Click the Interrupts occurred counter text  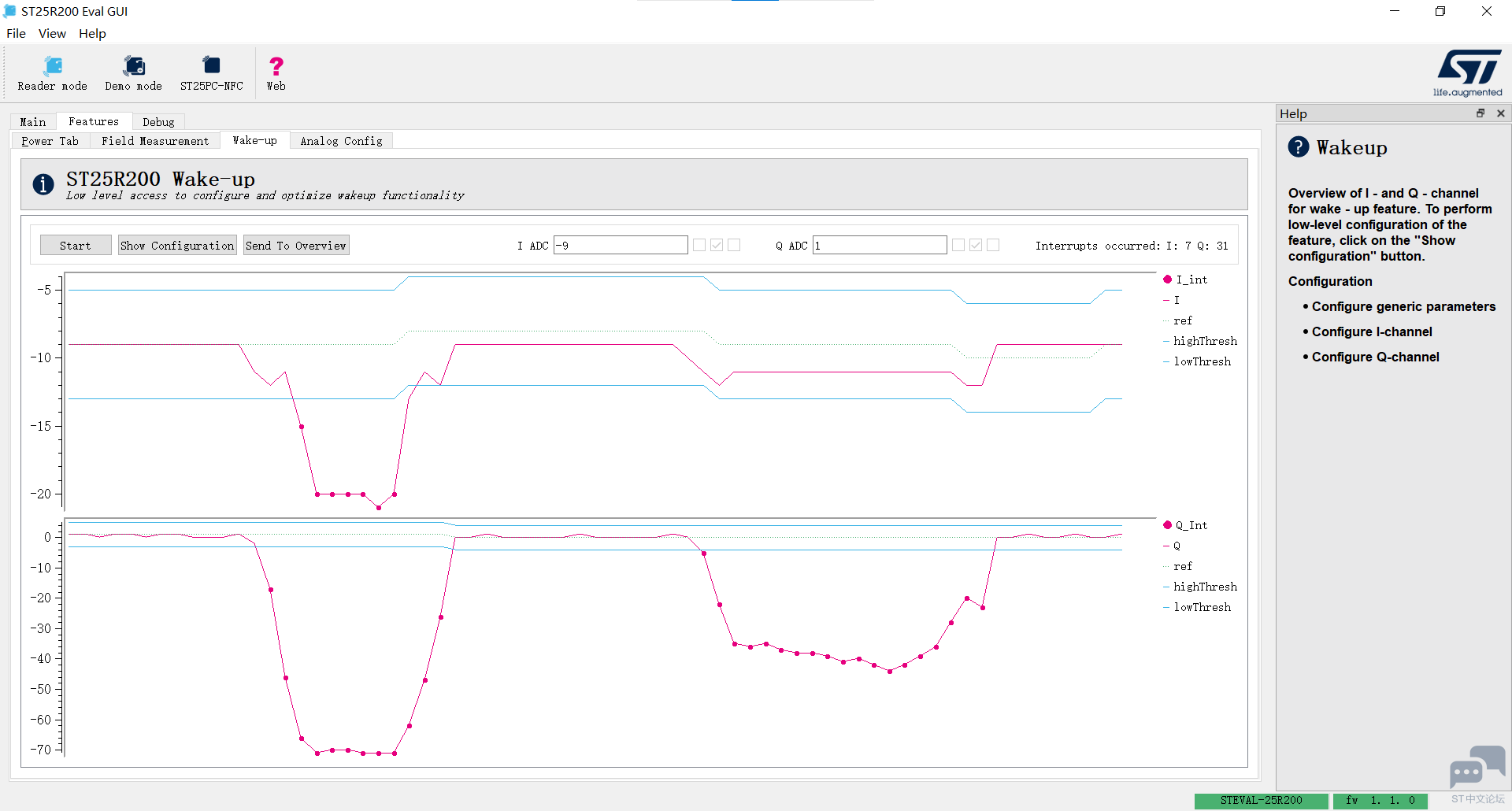(1132, 246)
